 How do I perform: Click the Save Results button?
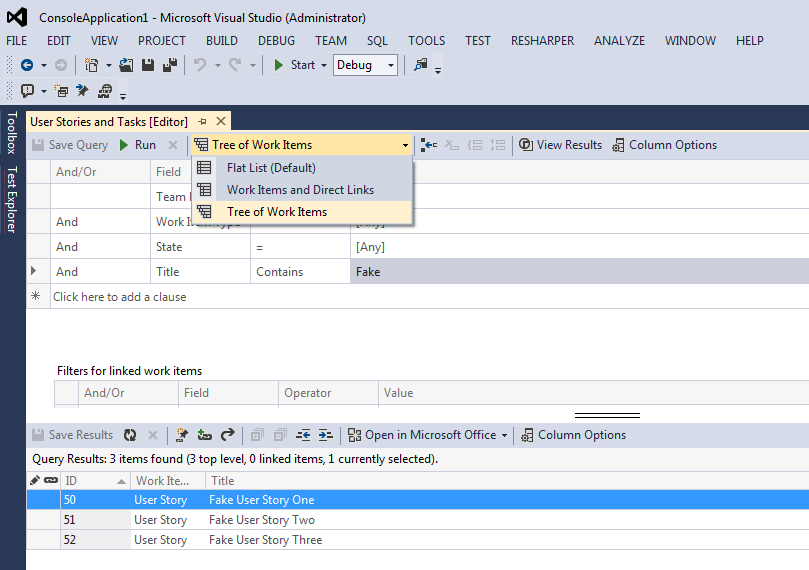72,435
